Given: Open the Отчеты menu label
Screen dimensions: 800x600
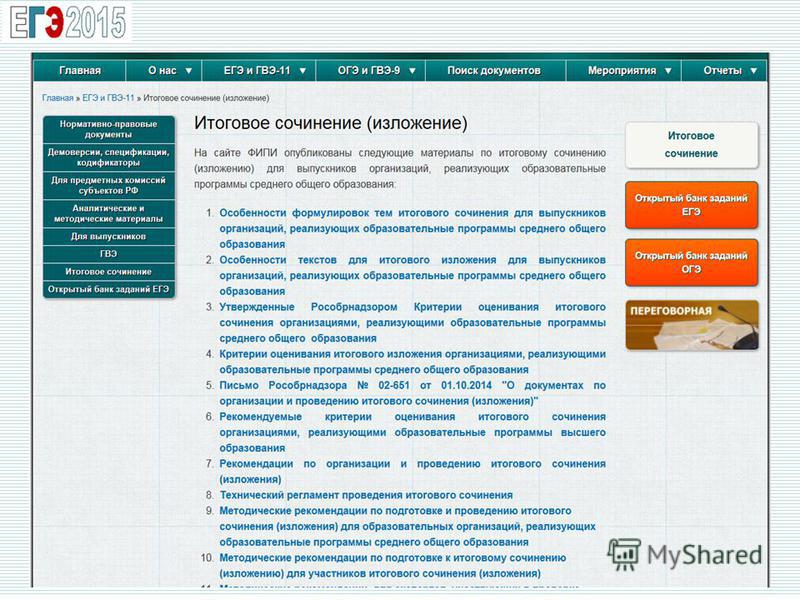Looking at the screenshot, I should (722, 70).
